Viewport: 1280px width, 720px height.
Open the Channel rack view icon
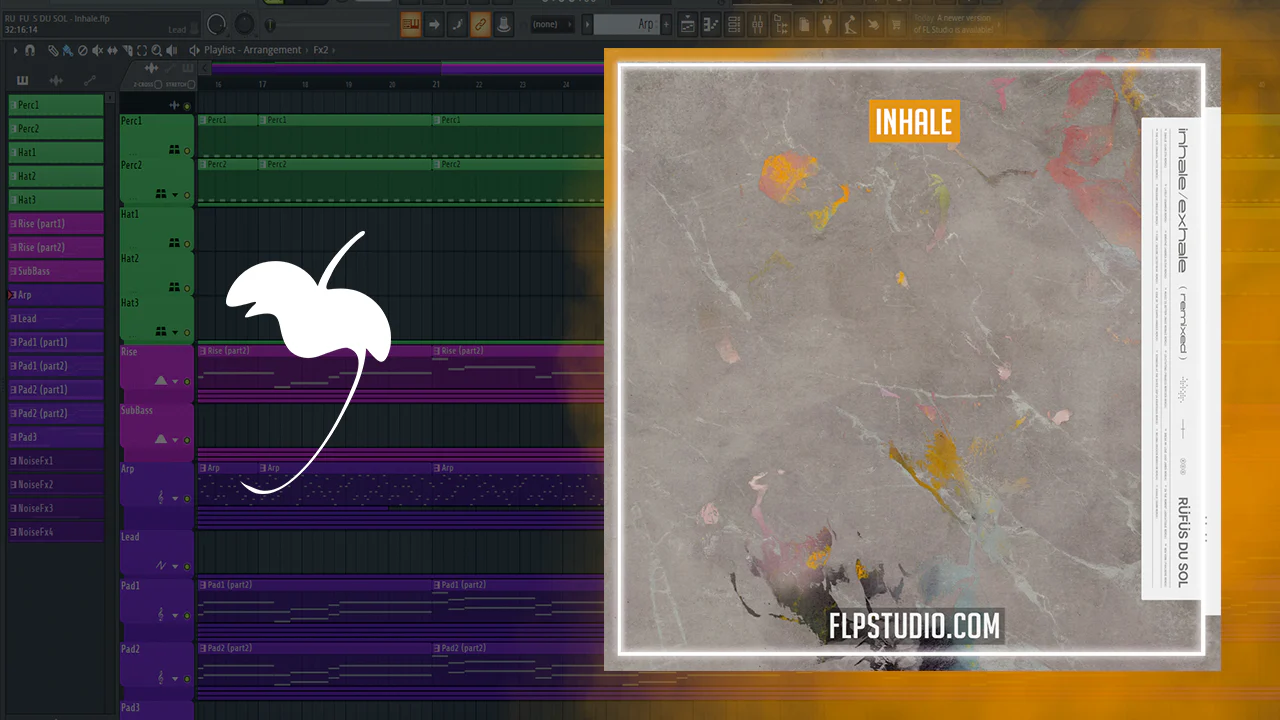pyautogui.click(x=734, y=24)
